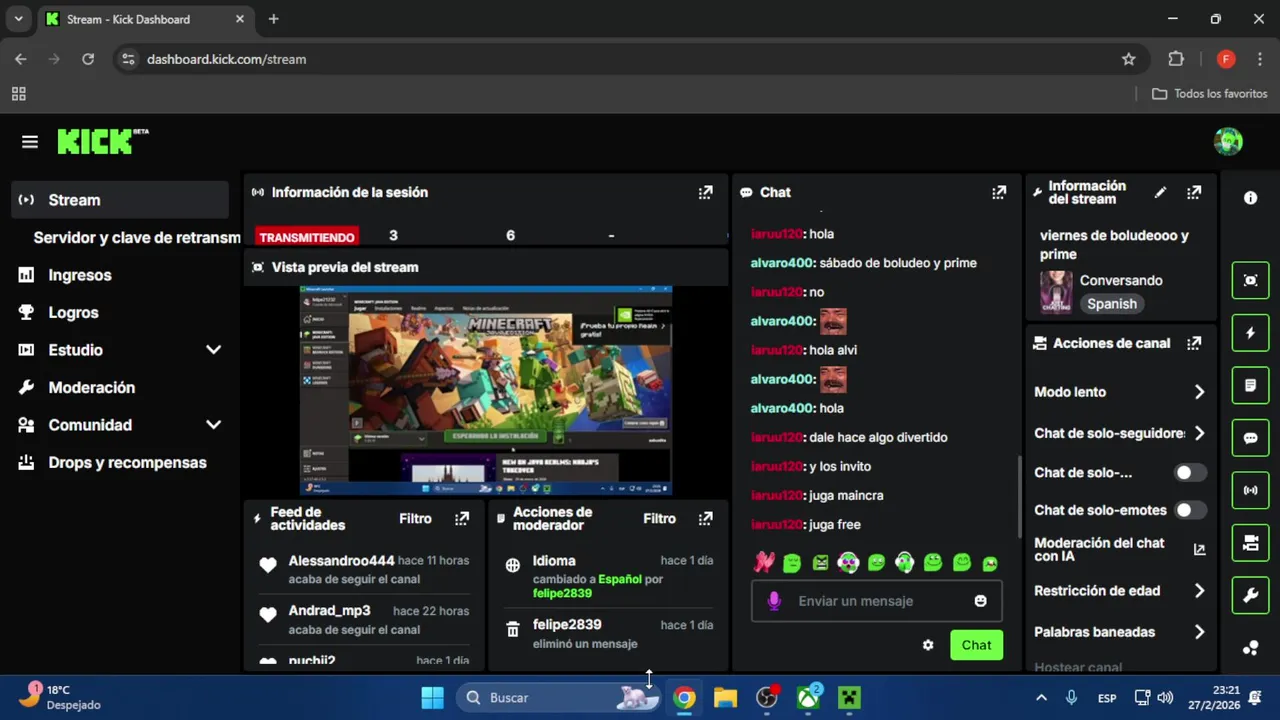
Task: Pop out the Información de la sesión panel
Action: 705,192
